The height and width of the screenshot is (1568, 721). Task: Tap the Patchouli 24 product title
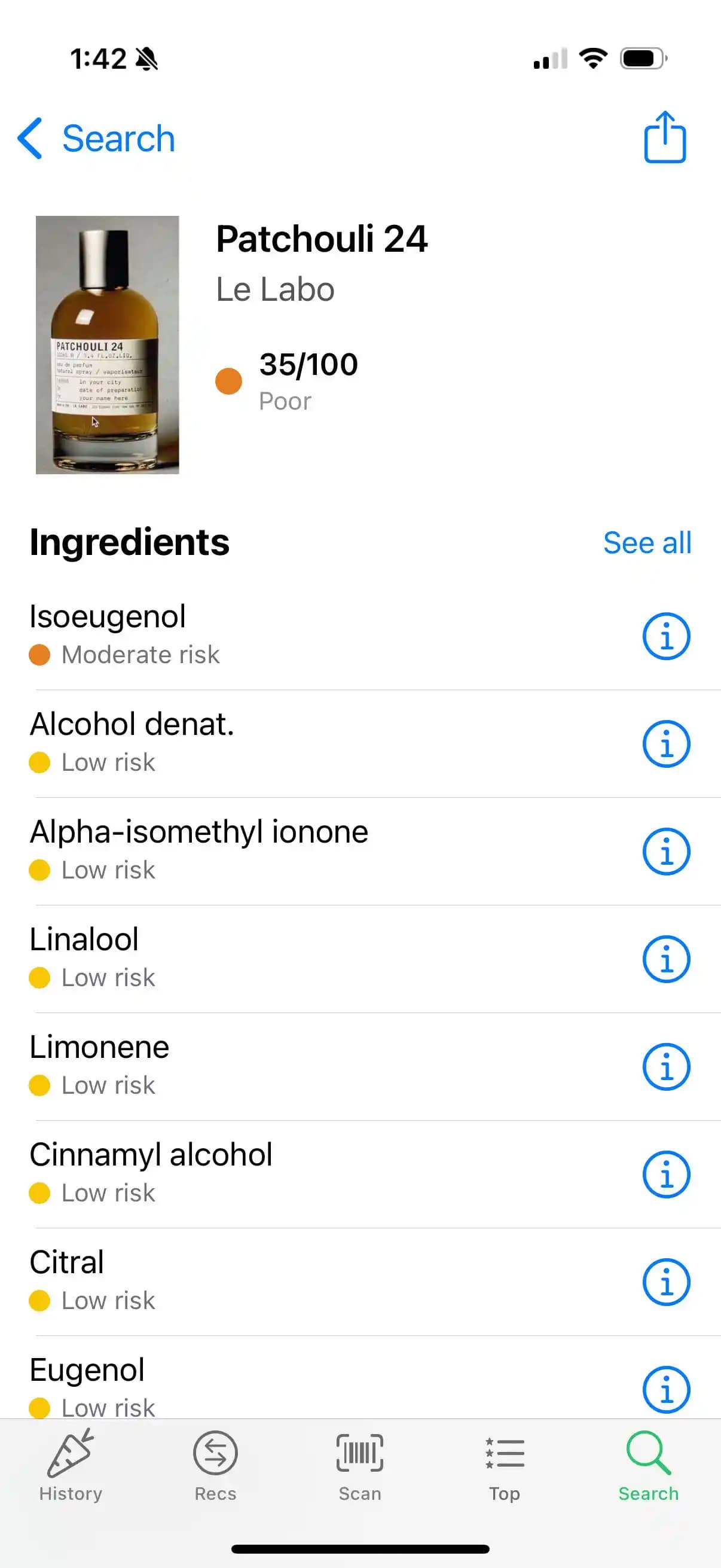pos(322,239)
